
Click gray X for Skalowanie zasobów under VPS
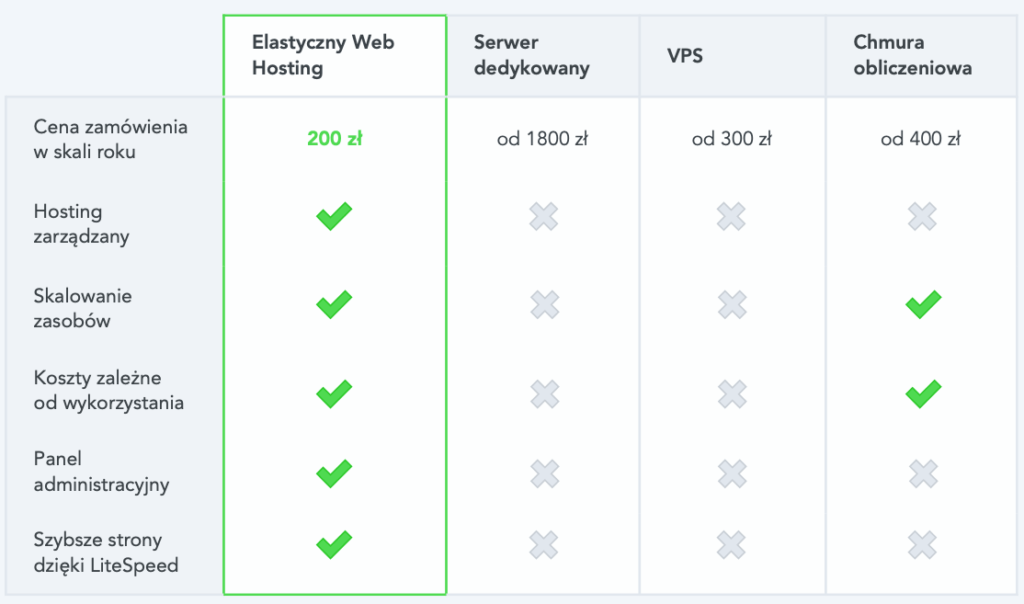(731, 304)
